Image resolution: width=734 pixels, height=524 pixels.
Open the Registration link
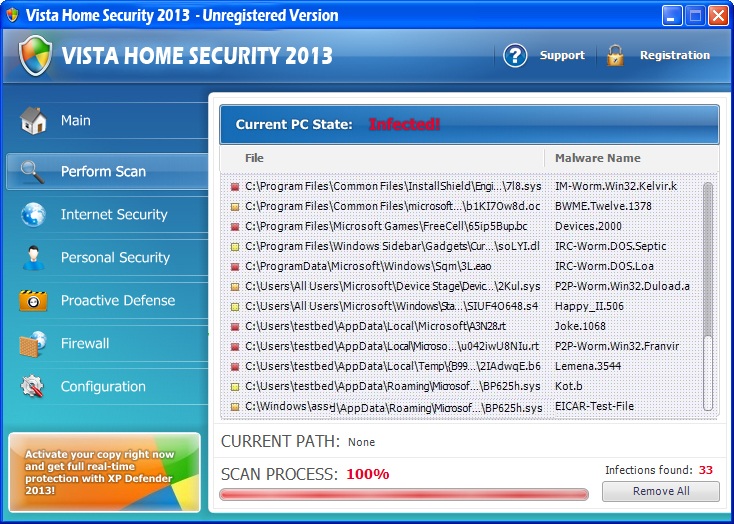(675, 55)
